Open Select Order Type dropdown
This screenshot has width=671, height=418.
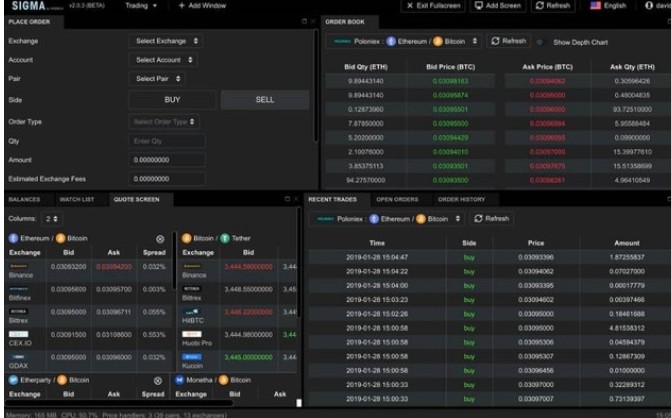pos(164,122)
